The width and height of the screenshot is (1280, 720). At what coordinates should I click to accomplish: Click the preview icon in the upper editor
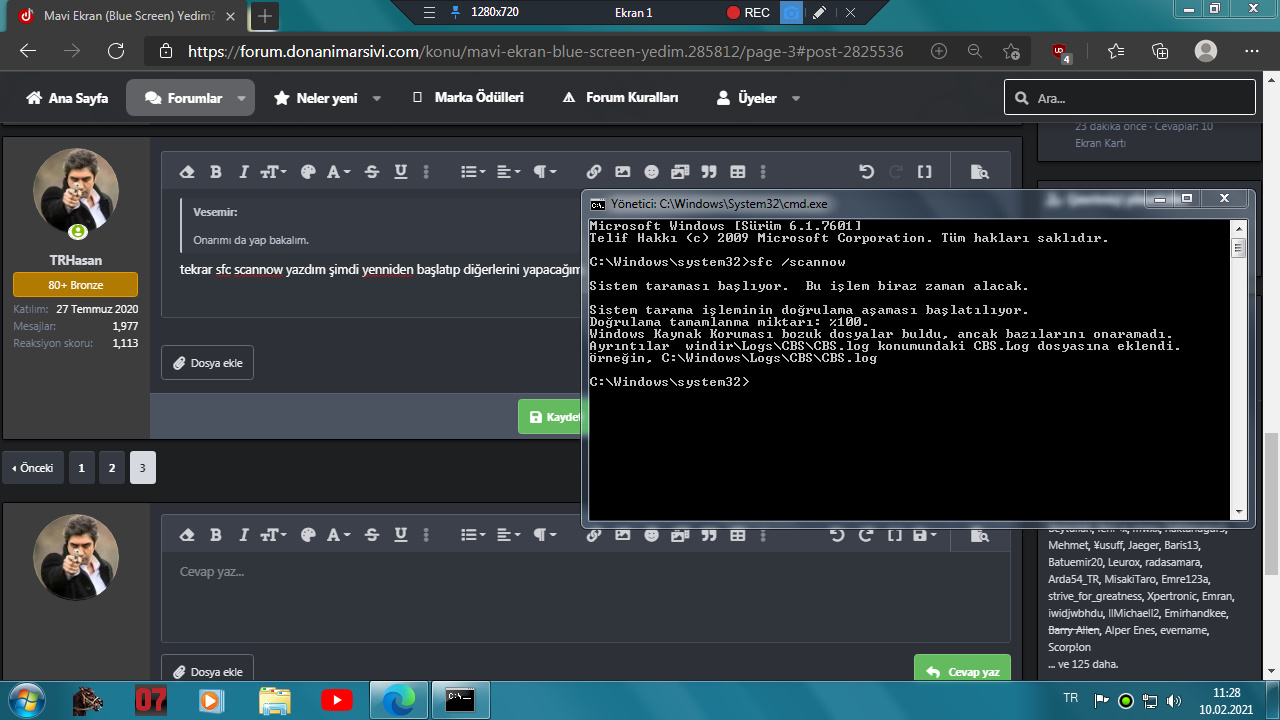pyautogui.click(x=979, y=172)
